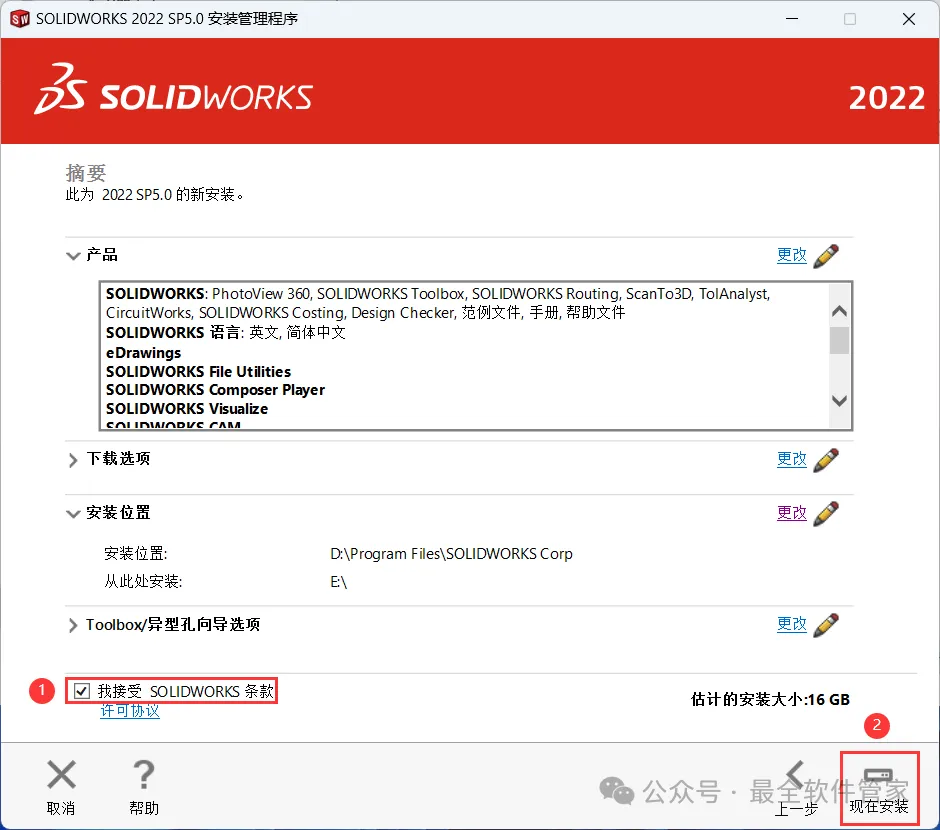Click the SOLIDWORKS 语言: 英文, 简体中文 line
The height and width of the screenshot is (830, 940).
[226, 333]
